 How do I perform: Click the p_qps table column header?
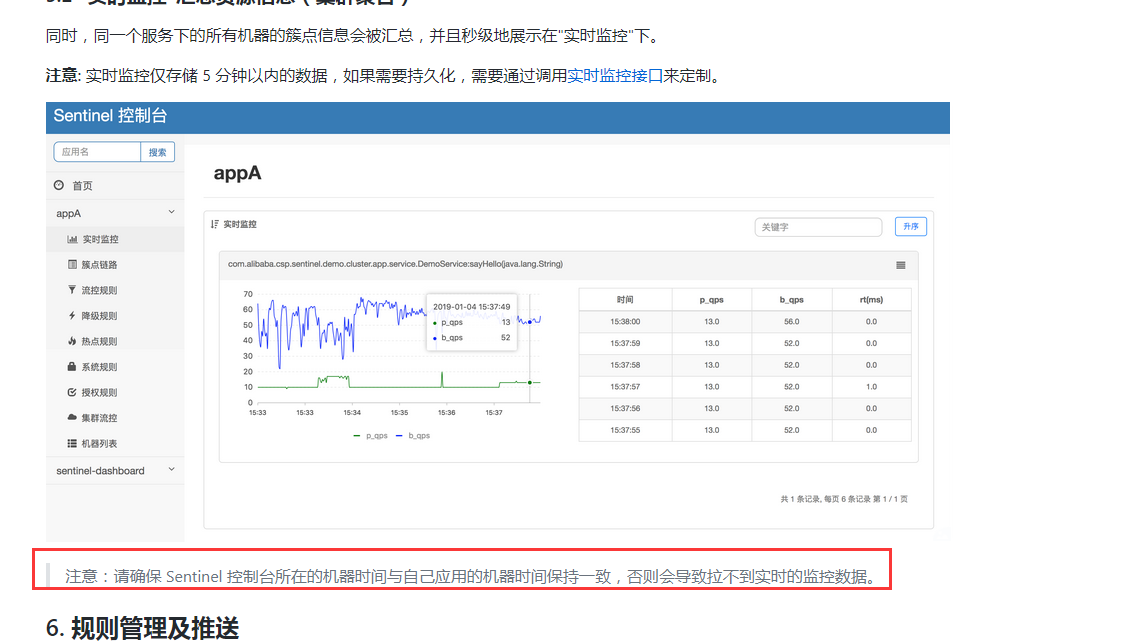(711, 299)
